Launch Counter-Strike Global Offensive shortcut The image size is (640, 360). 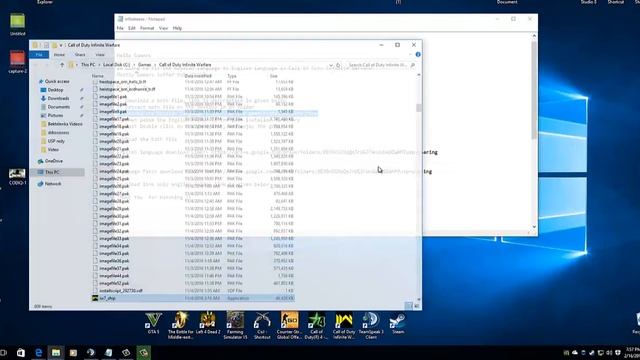[289, 325]
